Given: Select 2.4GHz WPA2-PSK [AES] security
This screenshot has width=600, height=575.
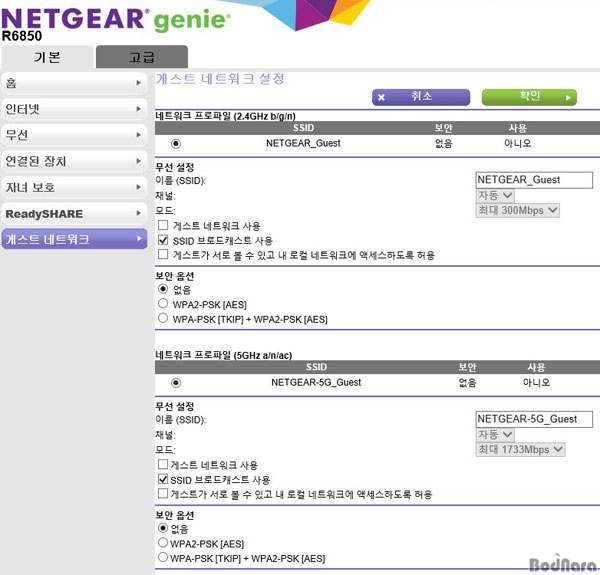Looking at the screenshot, I should [163, 303].
